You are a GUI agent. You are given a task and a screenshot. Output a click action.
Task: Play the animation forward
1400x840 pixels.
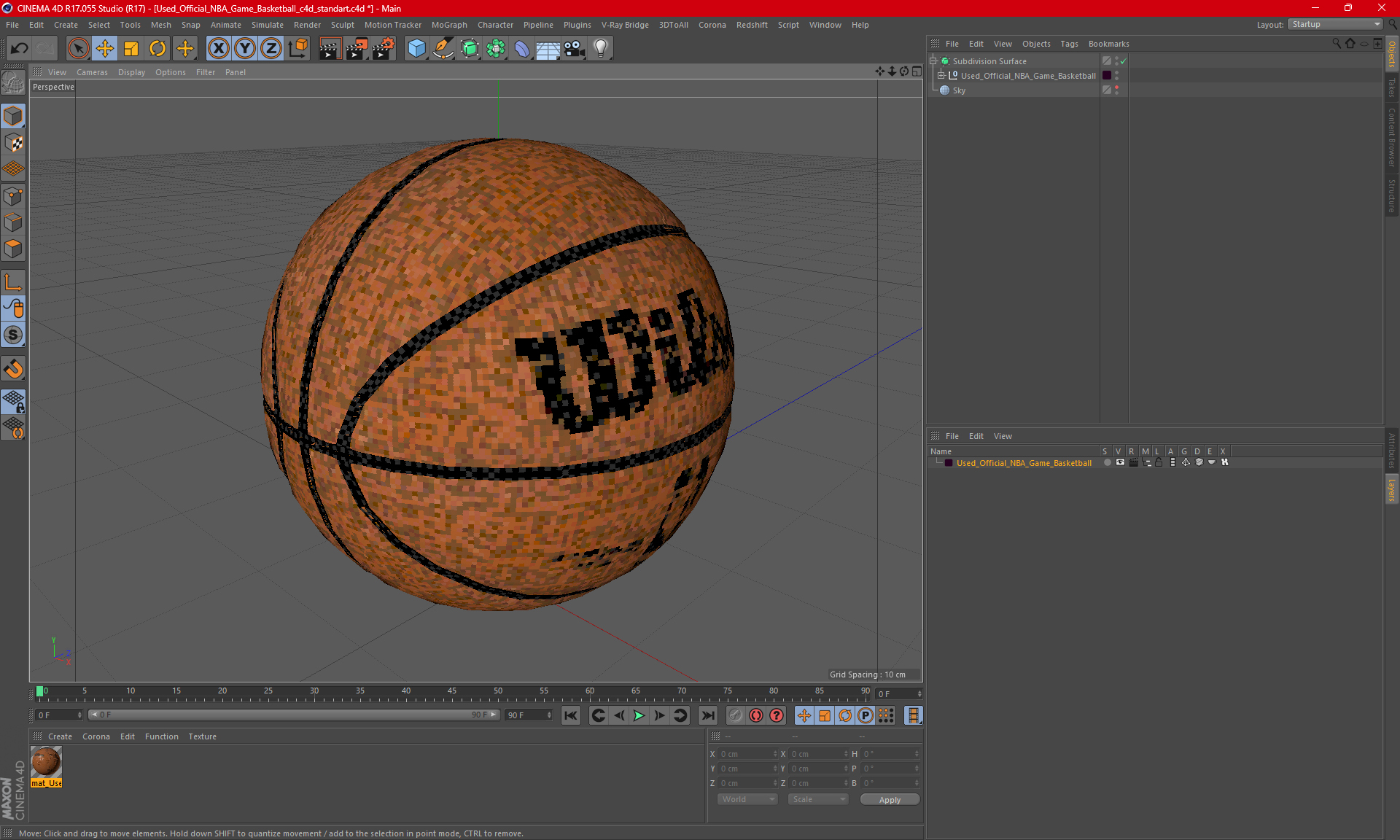coord(639,715)
